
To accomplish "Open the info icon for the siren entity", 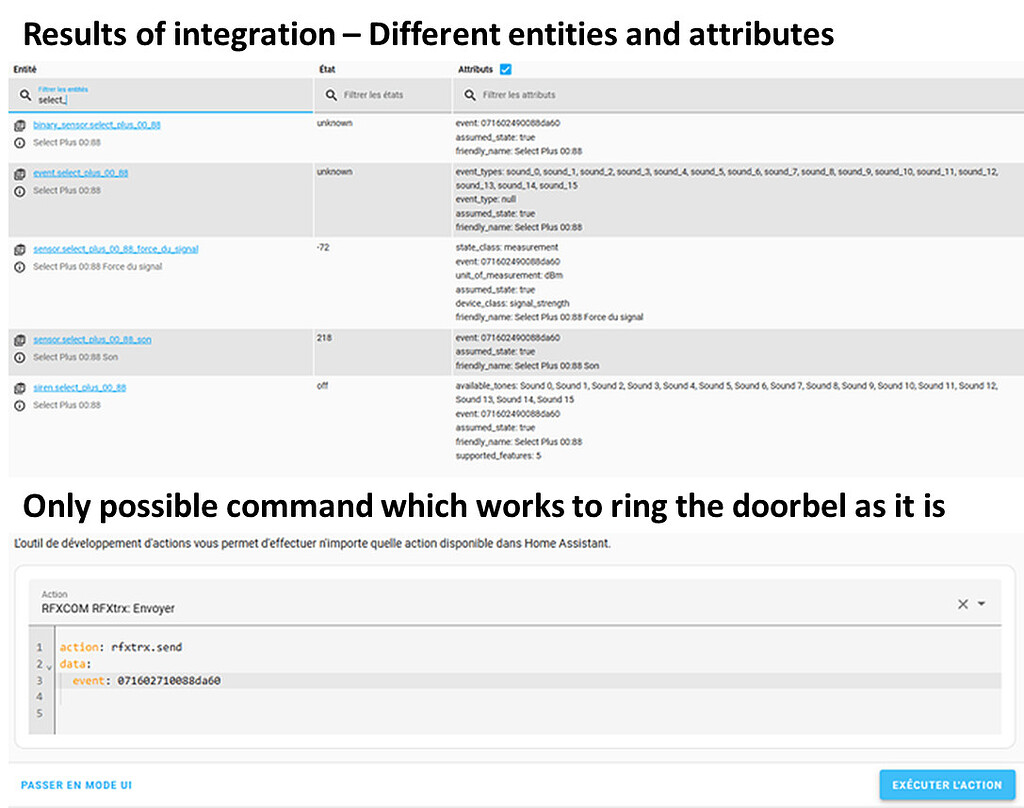I will (18, 406).
